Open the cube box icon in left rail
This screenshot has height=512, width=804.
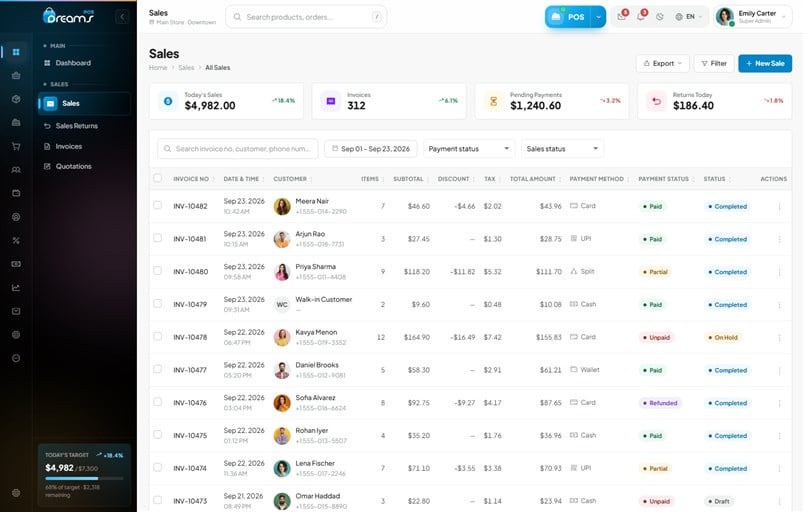(x=16, y=99)
